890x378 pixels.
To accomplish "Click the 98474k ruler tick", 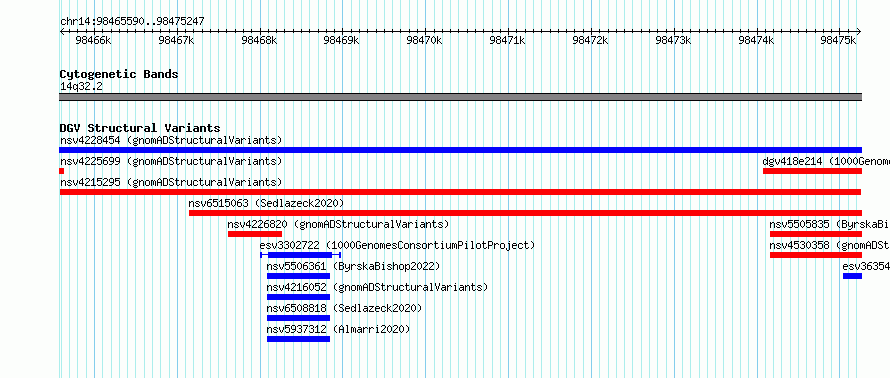I will 757,40.
